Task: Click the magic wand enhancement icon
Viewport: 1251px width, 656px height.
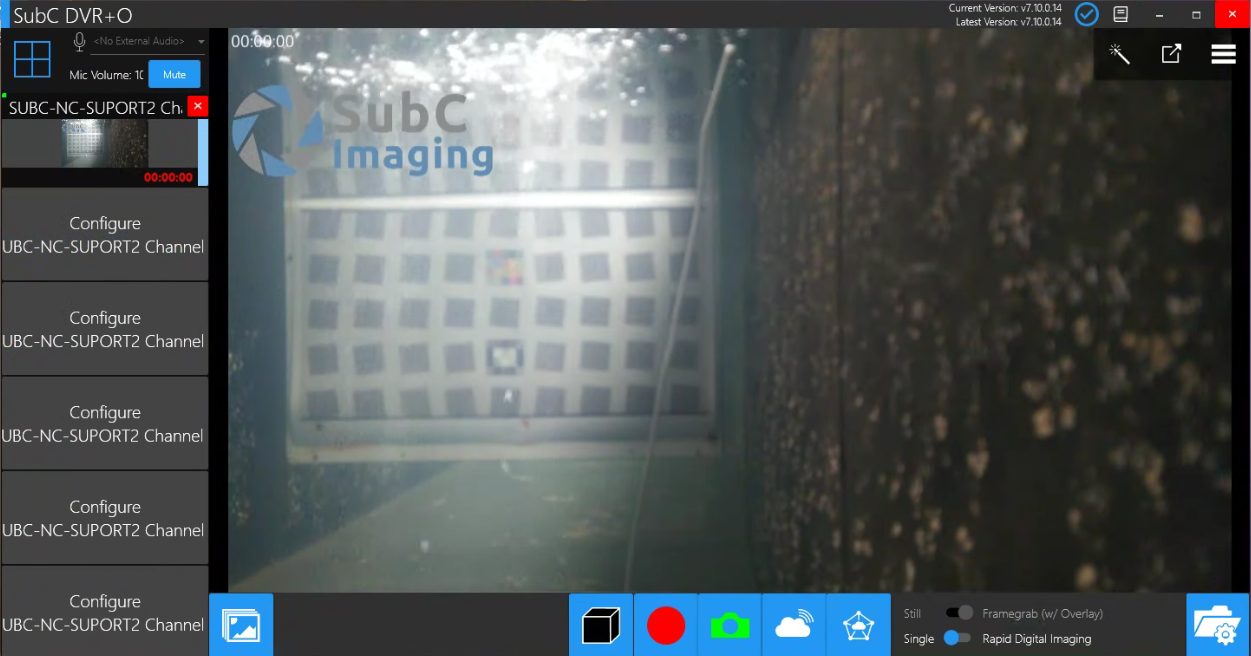Action: coord(1120,54)
